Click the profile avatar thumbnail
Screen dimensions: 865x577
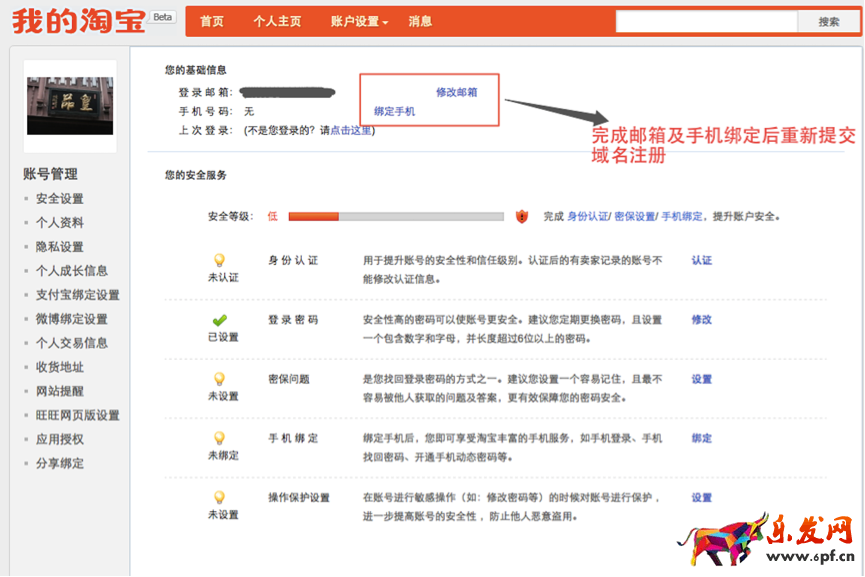(70, 107)
